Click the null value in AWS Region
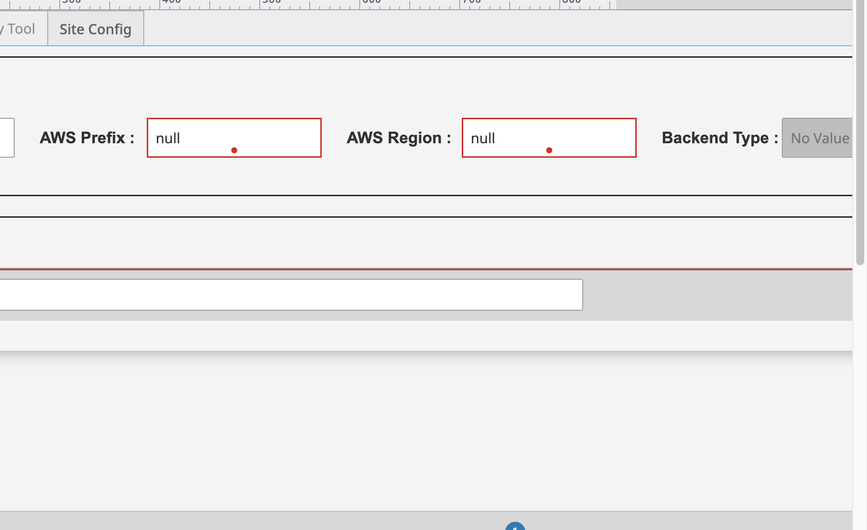This screenshot has height=530, width=867. (483, 138)
